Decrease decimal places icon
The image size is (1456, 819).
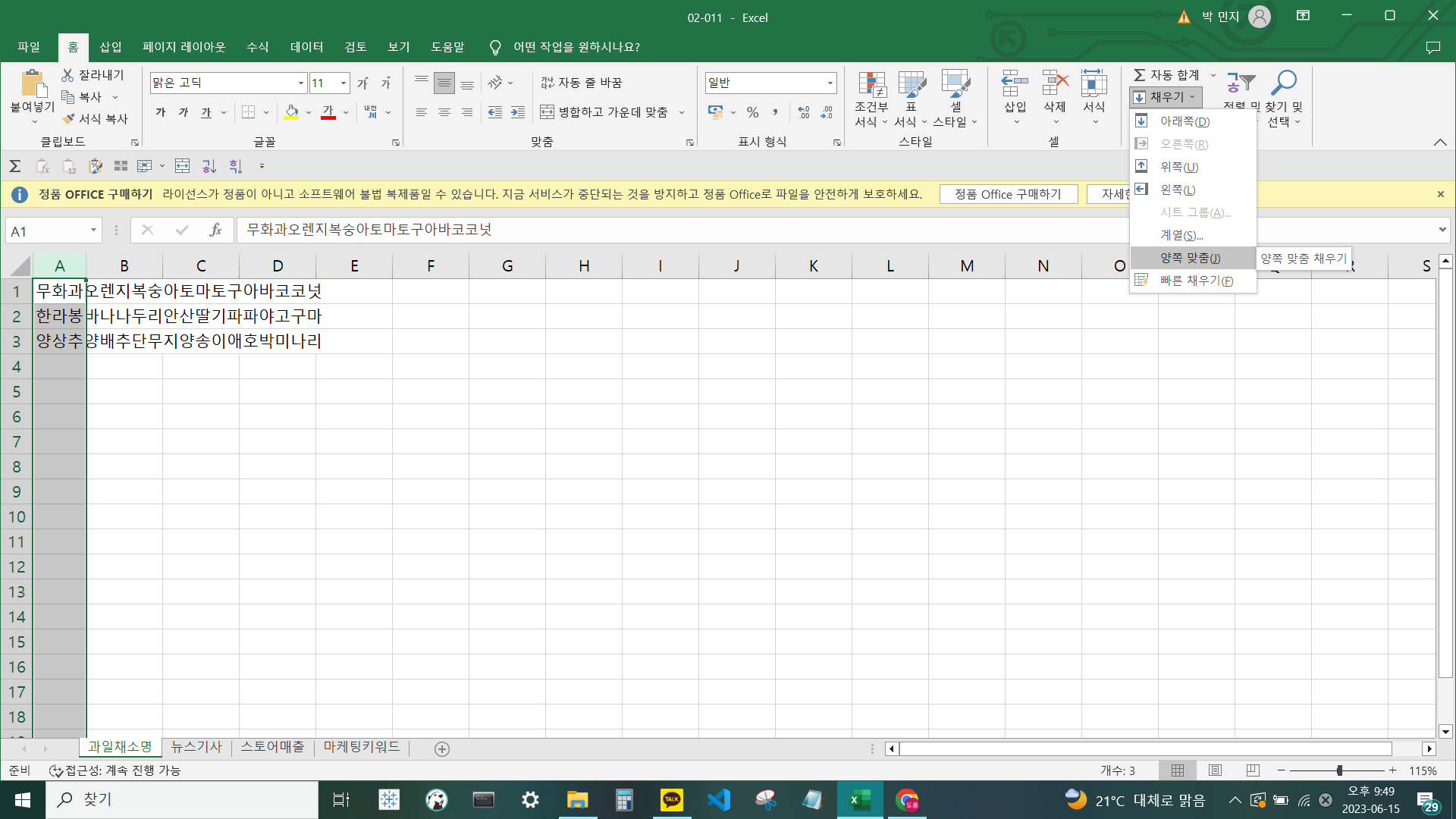[827, 112]
